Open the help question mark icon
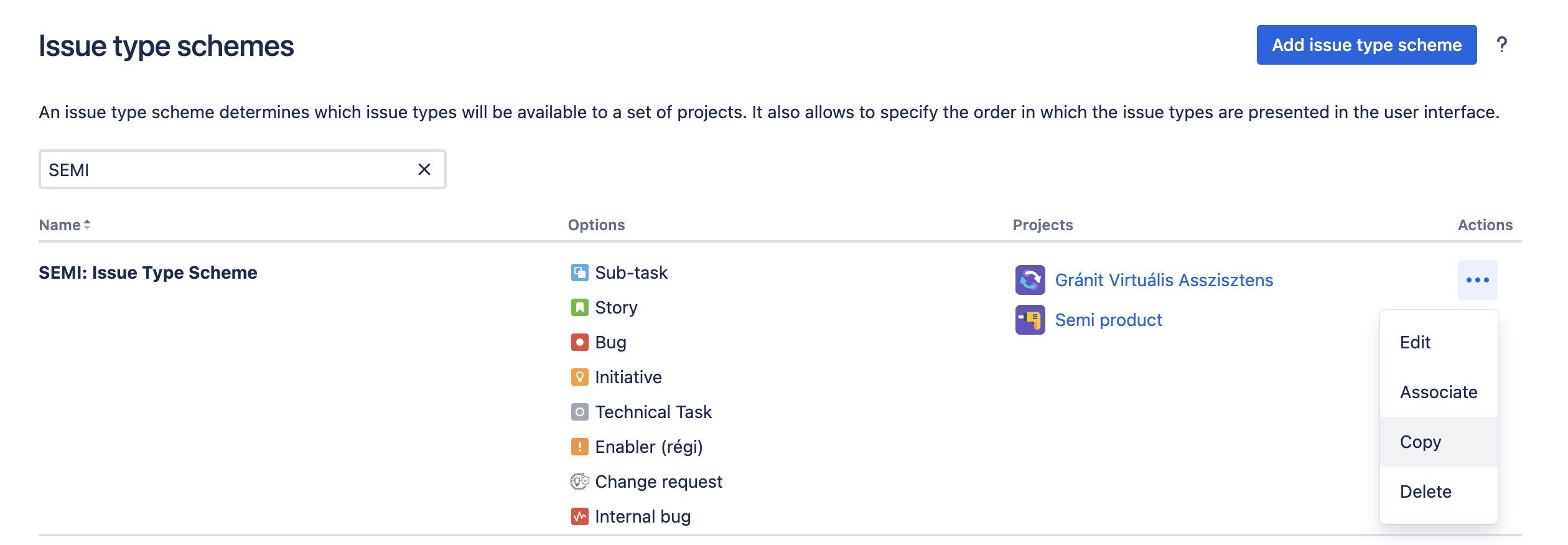This screenshot has height=545, width=1568. pos(1501,45)
